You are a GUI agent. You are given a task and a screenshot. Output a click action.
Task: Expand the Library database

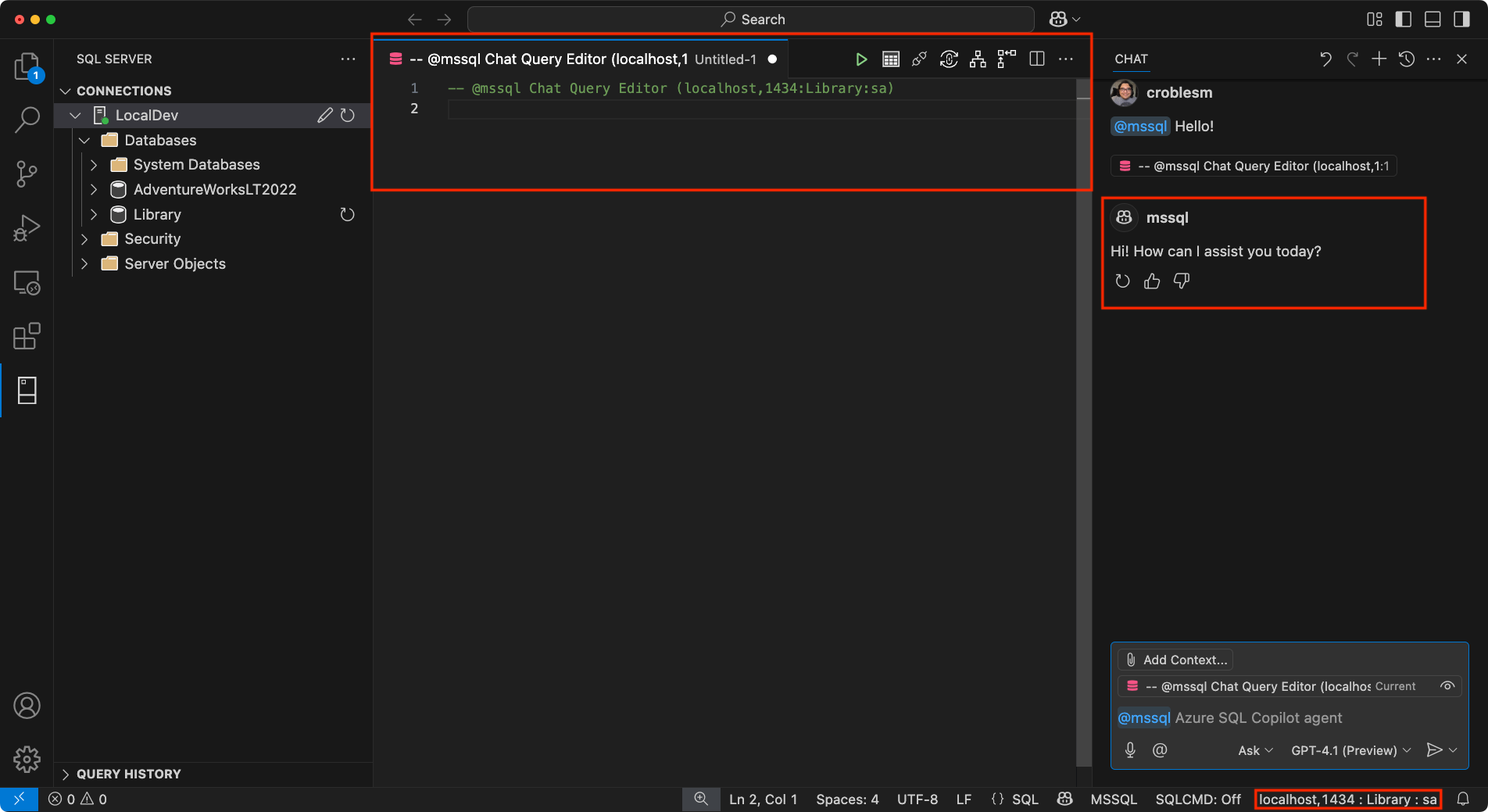coord(94,215)
